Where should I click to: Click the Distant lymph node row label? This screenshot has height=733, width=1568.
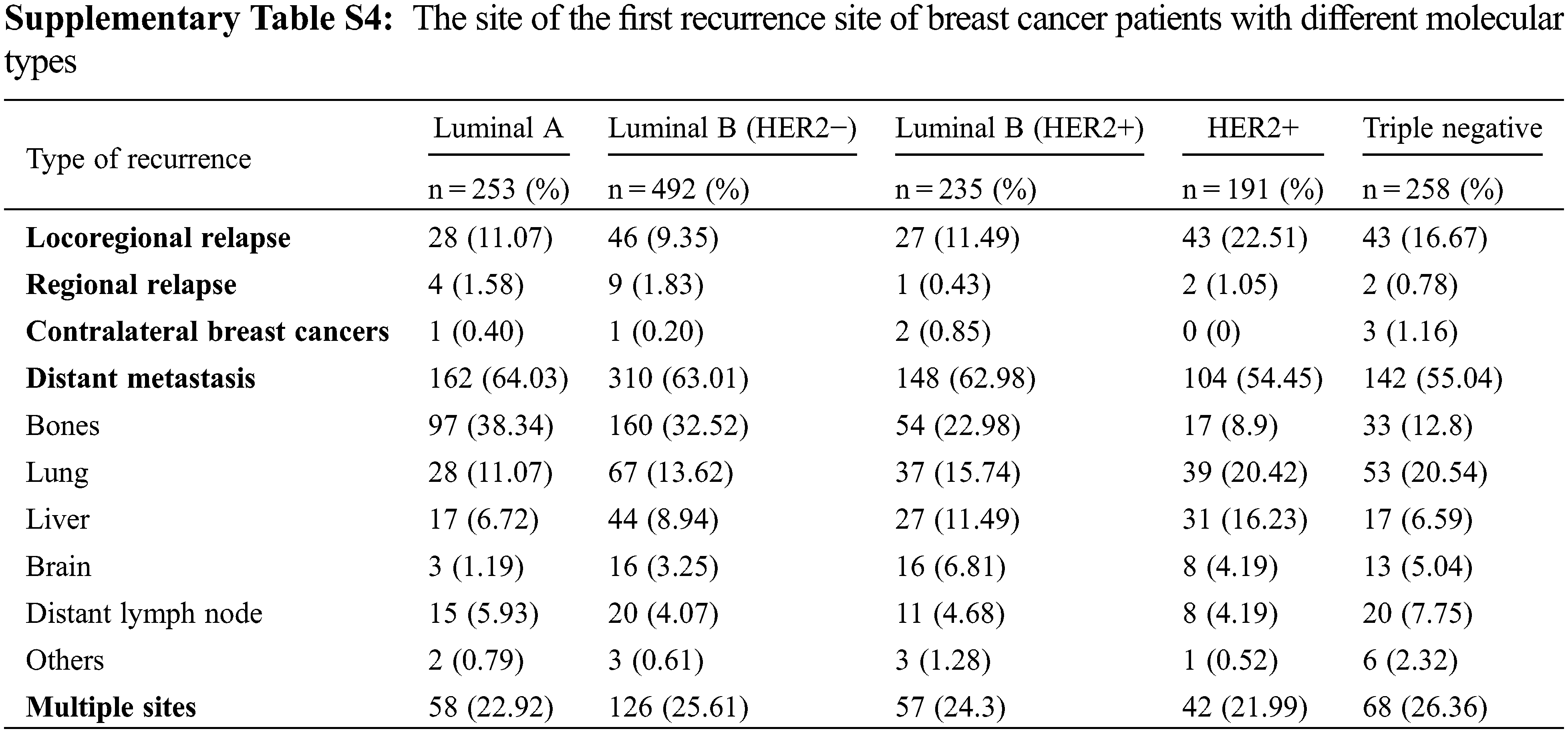coord(144,614)
